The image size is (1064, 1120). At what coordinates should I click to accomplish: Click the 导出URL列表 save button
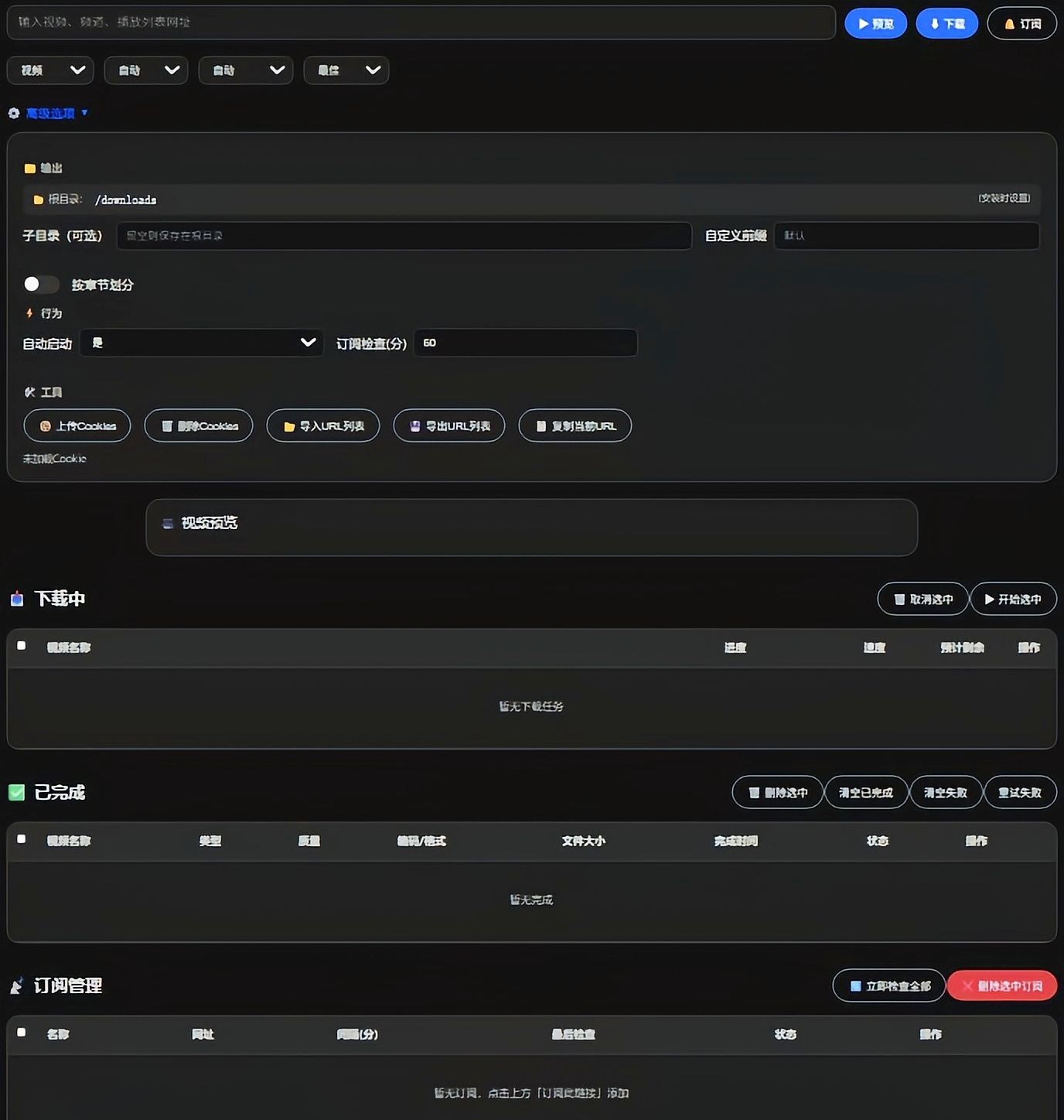coord(449,425)
